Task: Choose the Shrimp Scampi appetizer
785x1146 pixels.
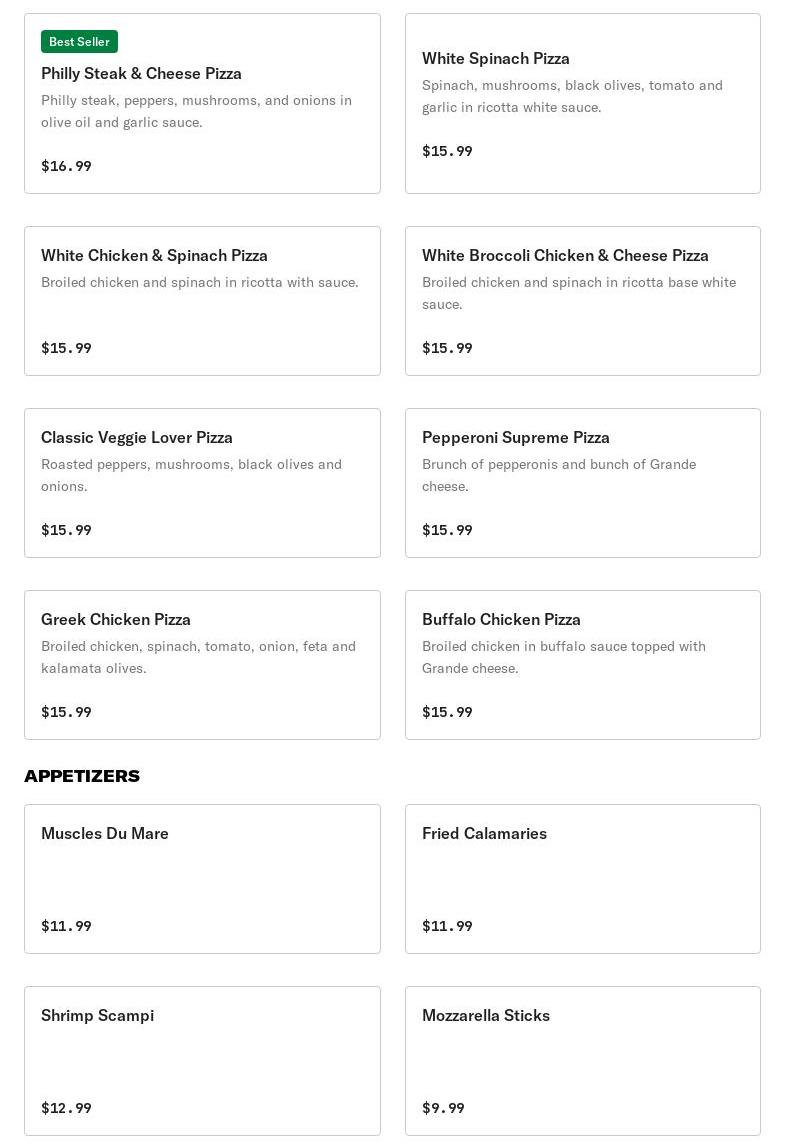Action: pyautogui.click(x=202, y=1061)
